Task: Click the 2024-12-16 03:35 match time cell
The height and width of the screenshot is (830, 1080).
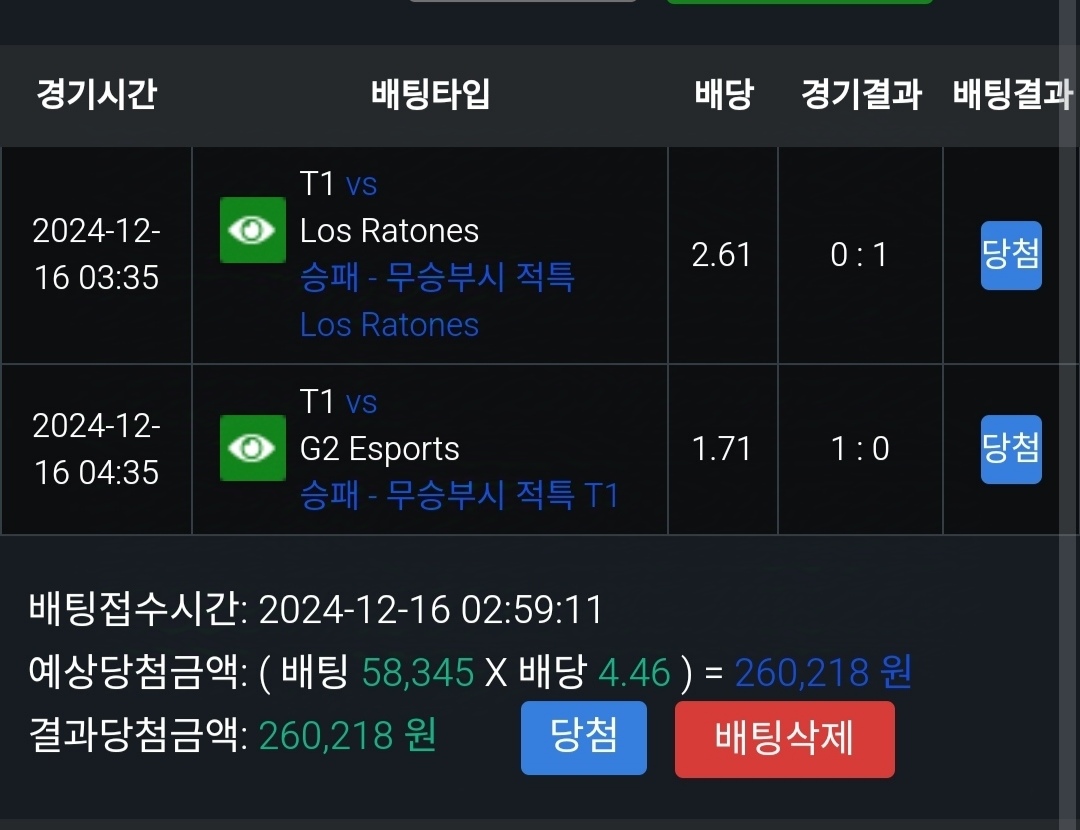Action: pyautogui.click(x=96, y=255)
